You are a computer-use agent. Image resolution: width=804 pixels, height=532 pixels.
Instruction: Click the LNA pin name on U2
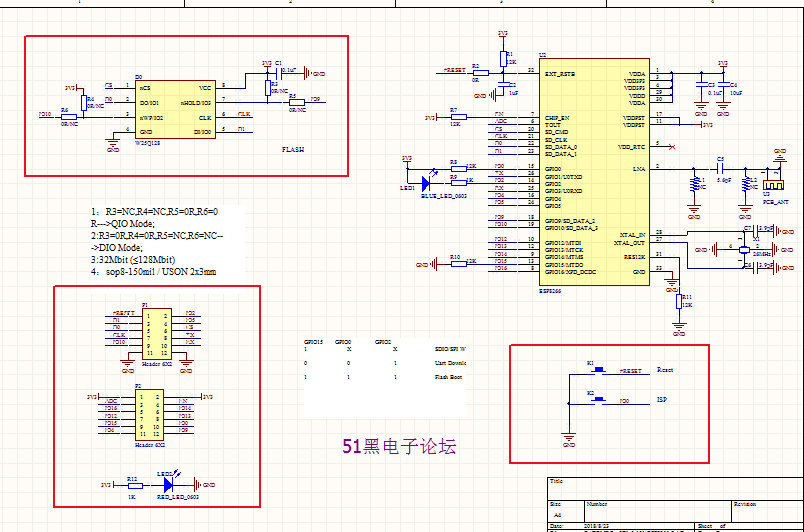pyautogui.click(x=639, y=169)
